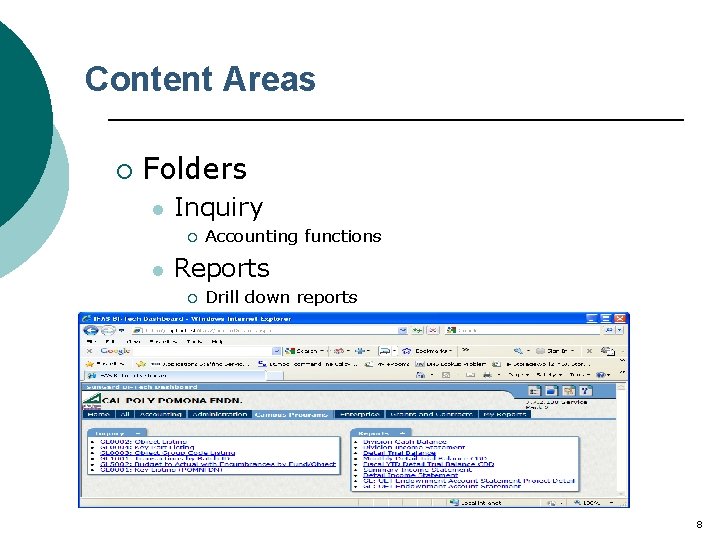Open the search provider dropdown arrow

[620, 330]
